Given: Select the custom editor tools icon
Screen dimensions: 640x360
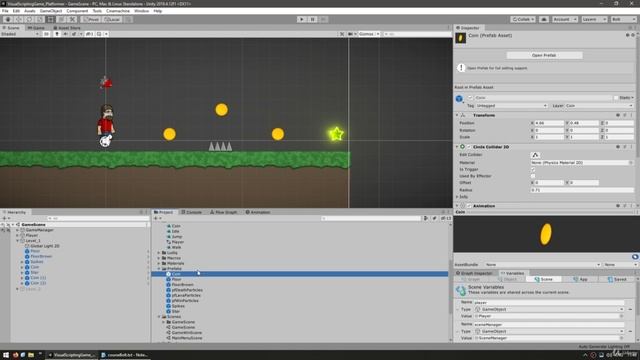Looking at the screenshot, I should [x=72, y=19].
